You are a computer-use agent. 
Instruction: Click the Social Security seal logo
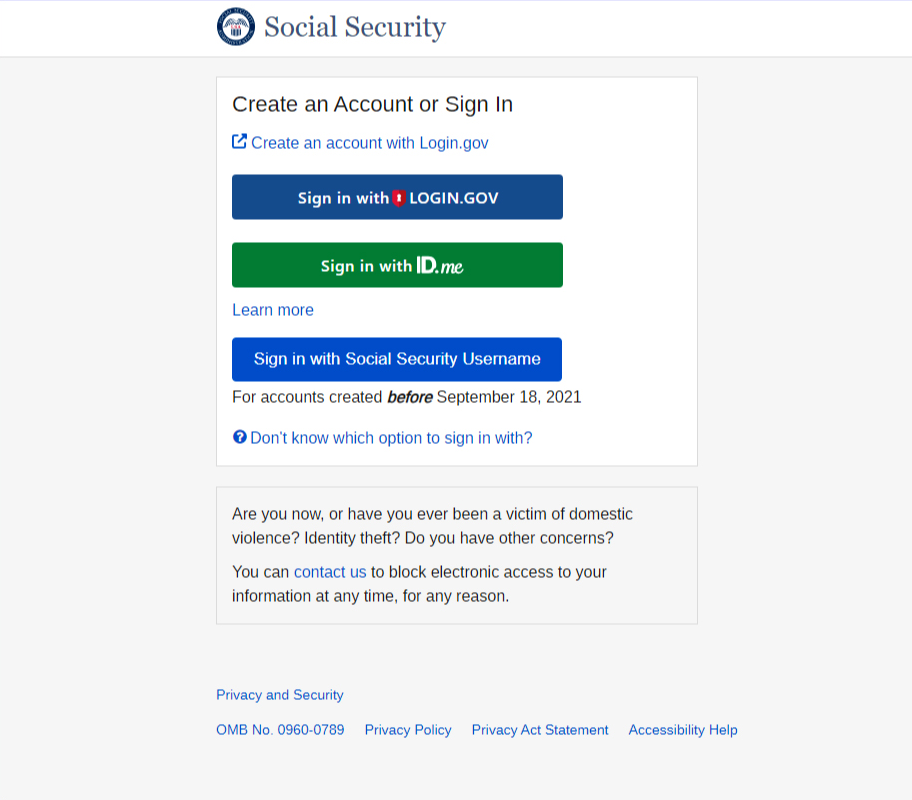pos(236,27)
